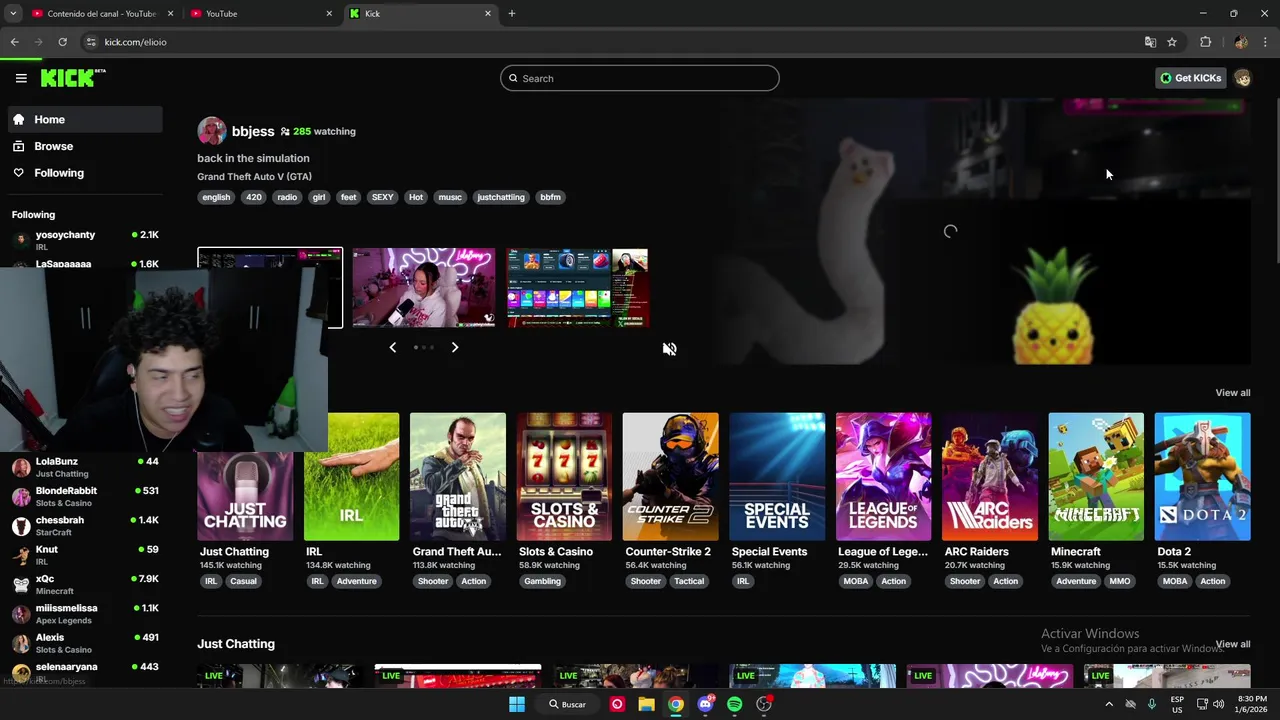The height and width of the screenshot is (720, 1280).
Task: Click Get KICKs button
Action: [x=1190, y=78]
